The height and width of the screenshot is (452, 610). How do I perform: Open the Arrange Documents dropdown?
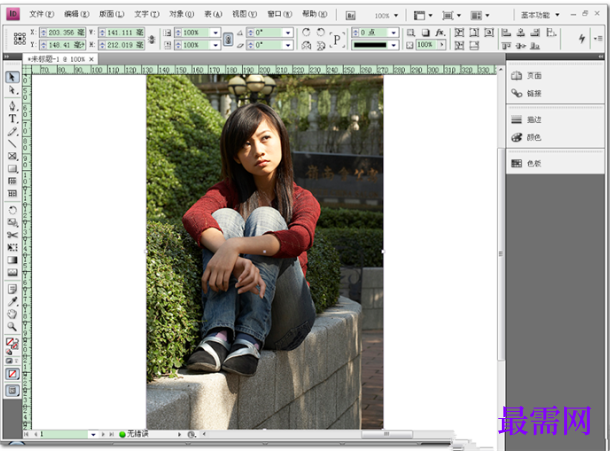[480, 16]
